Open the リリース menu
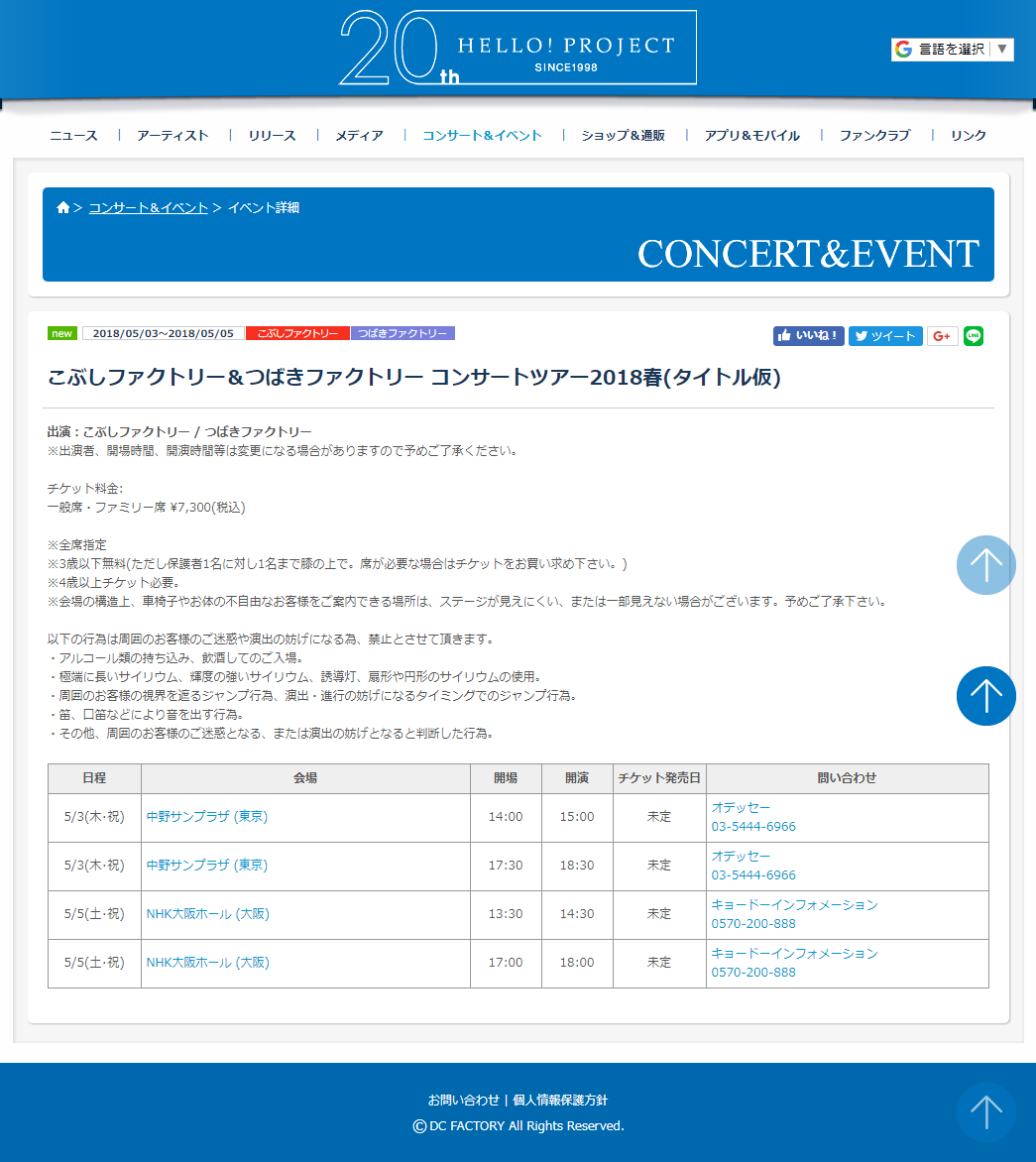Screen dimensions: 1036x1162 tap(272, 135)
